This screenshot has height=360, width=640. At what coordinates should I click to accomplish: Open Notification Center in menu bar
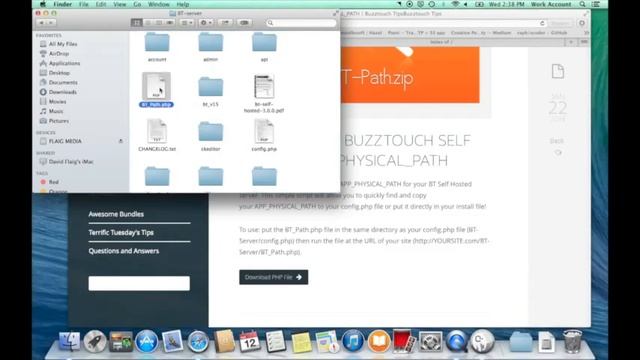tap(596, 4)
